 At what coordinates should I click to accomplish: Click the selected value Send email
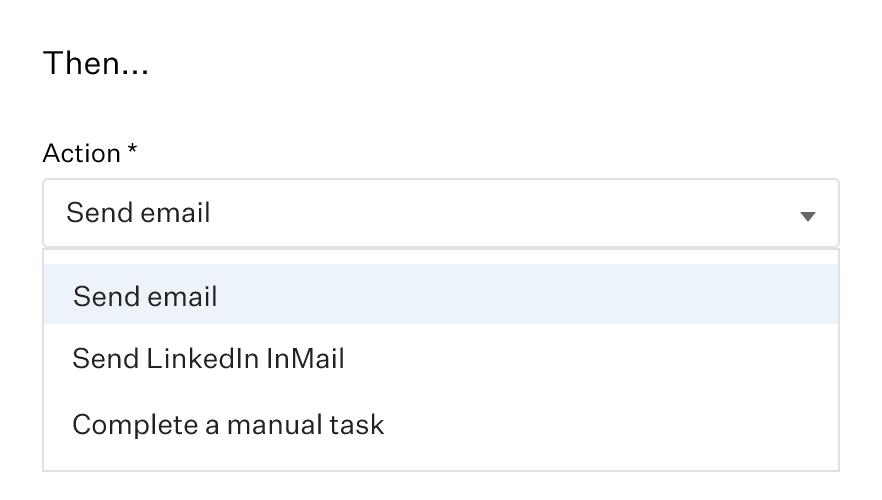point(138,213)
